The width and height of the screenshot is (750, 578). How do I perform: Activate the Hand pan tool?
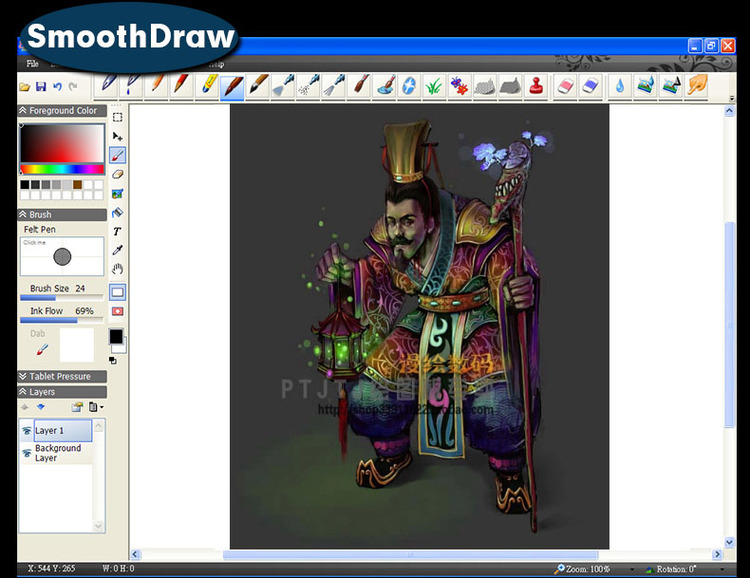click(x=117, y=269)
